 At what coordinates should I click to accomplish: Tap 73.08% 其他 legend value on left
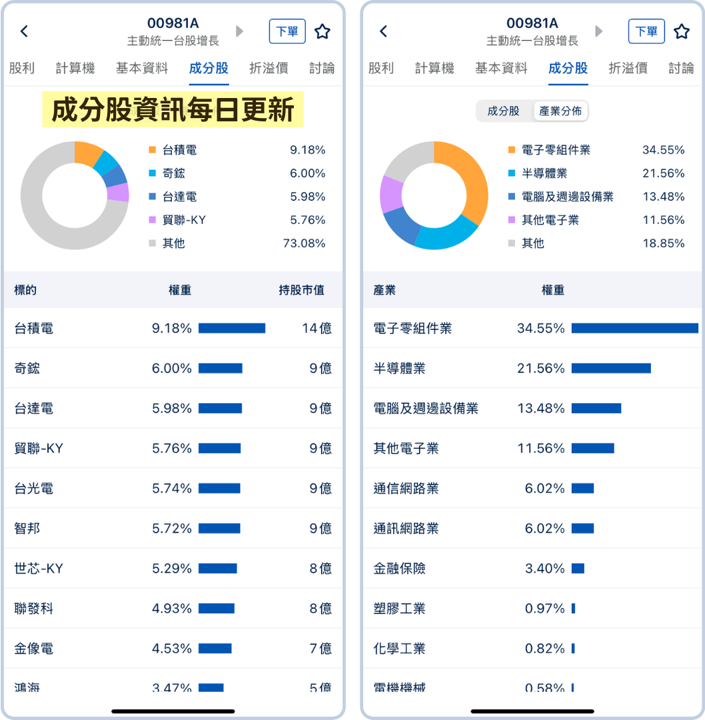coord(304,243)
